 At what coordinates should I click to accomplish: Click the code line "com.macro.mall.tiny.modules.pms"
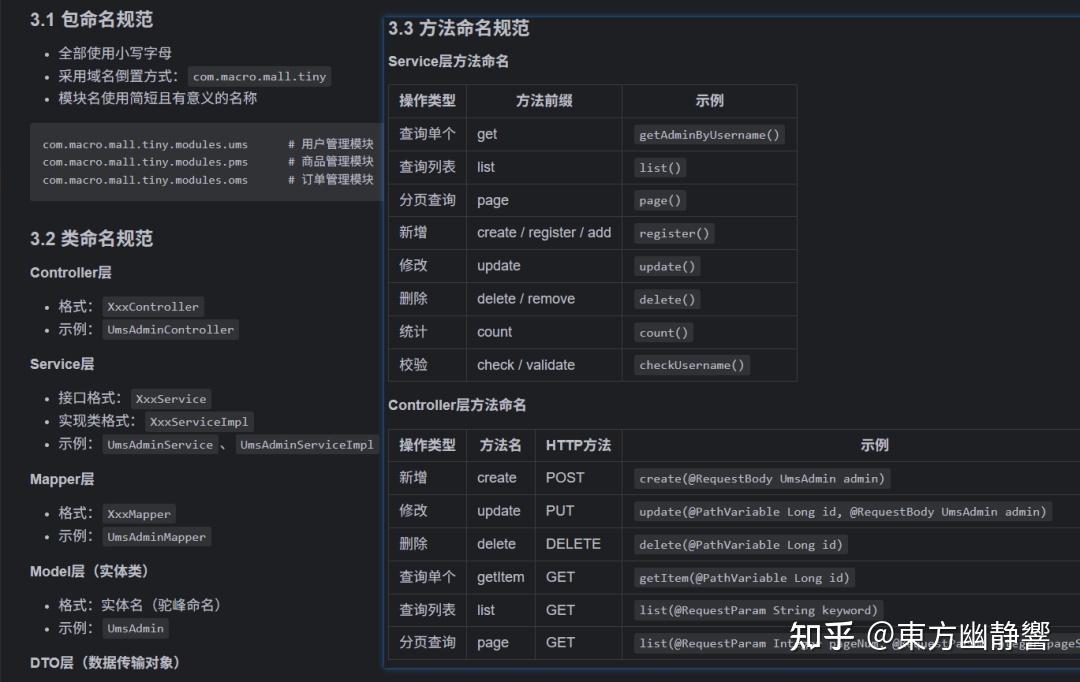click(145, 162)
